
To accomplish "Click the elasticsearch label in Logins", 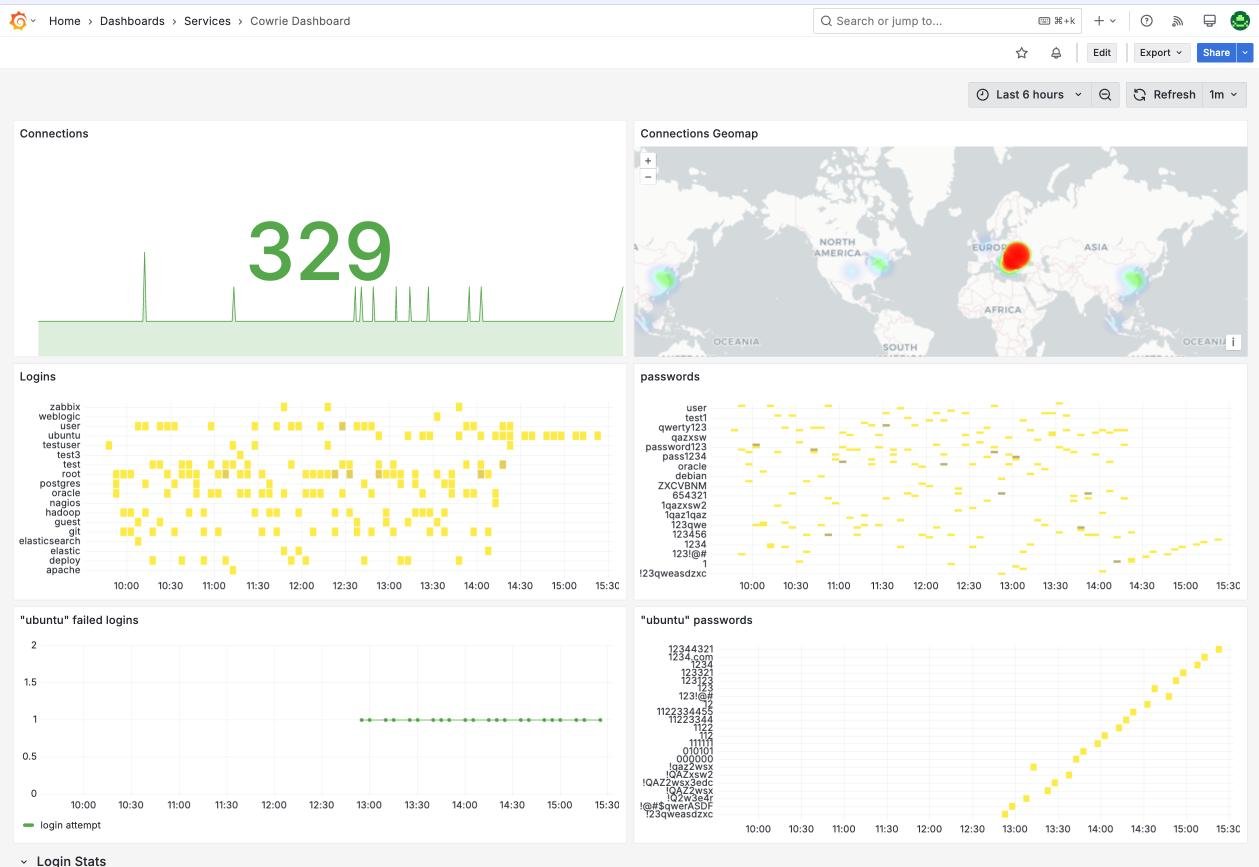I will (x=50, y=541).
